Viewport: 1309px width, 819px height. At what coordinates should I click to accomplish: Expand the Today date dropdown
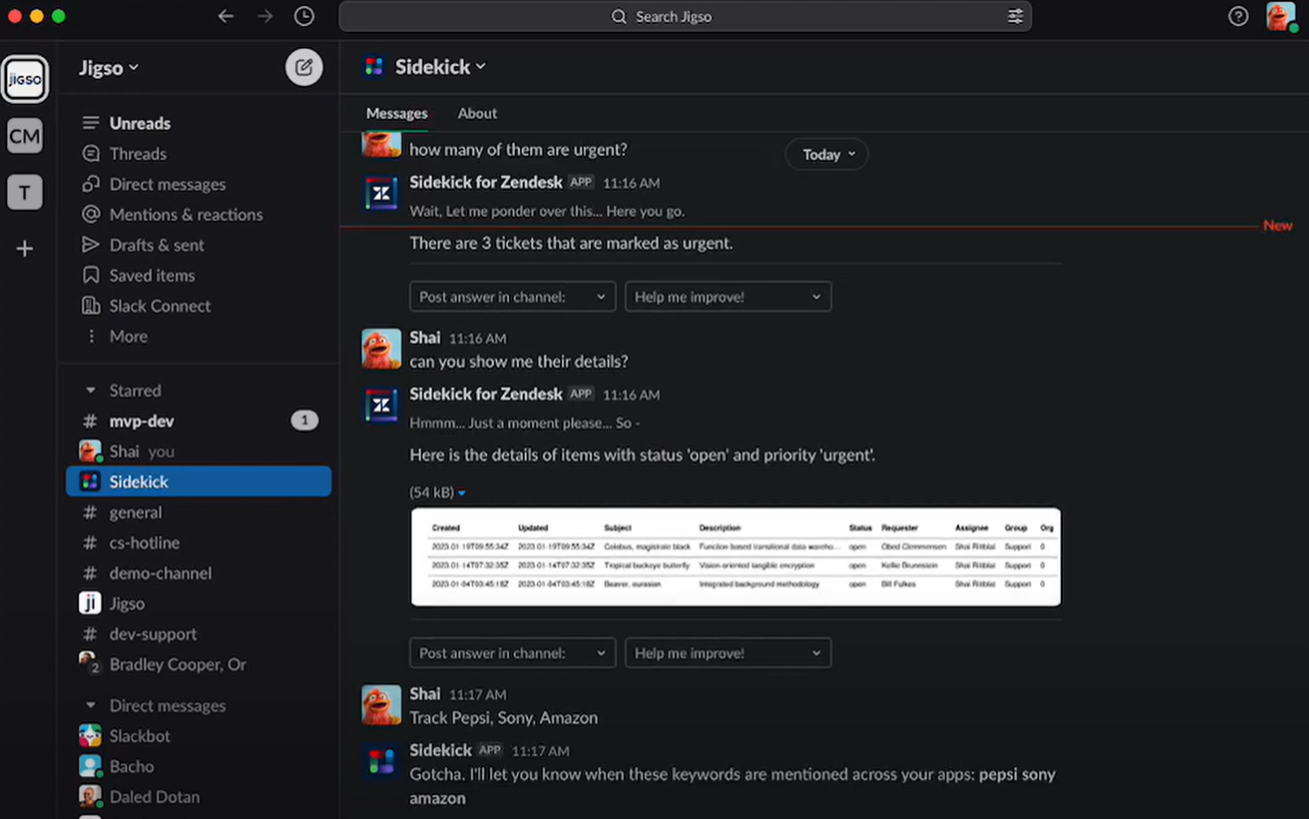826,154
